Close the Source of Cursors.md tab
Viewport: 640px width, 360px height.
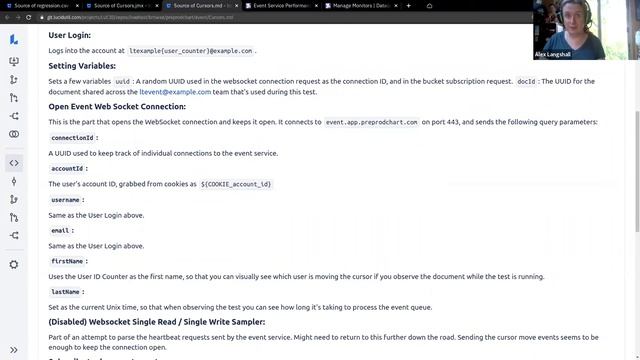tap(237, 6)
